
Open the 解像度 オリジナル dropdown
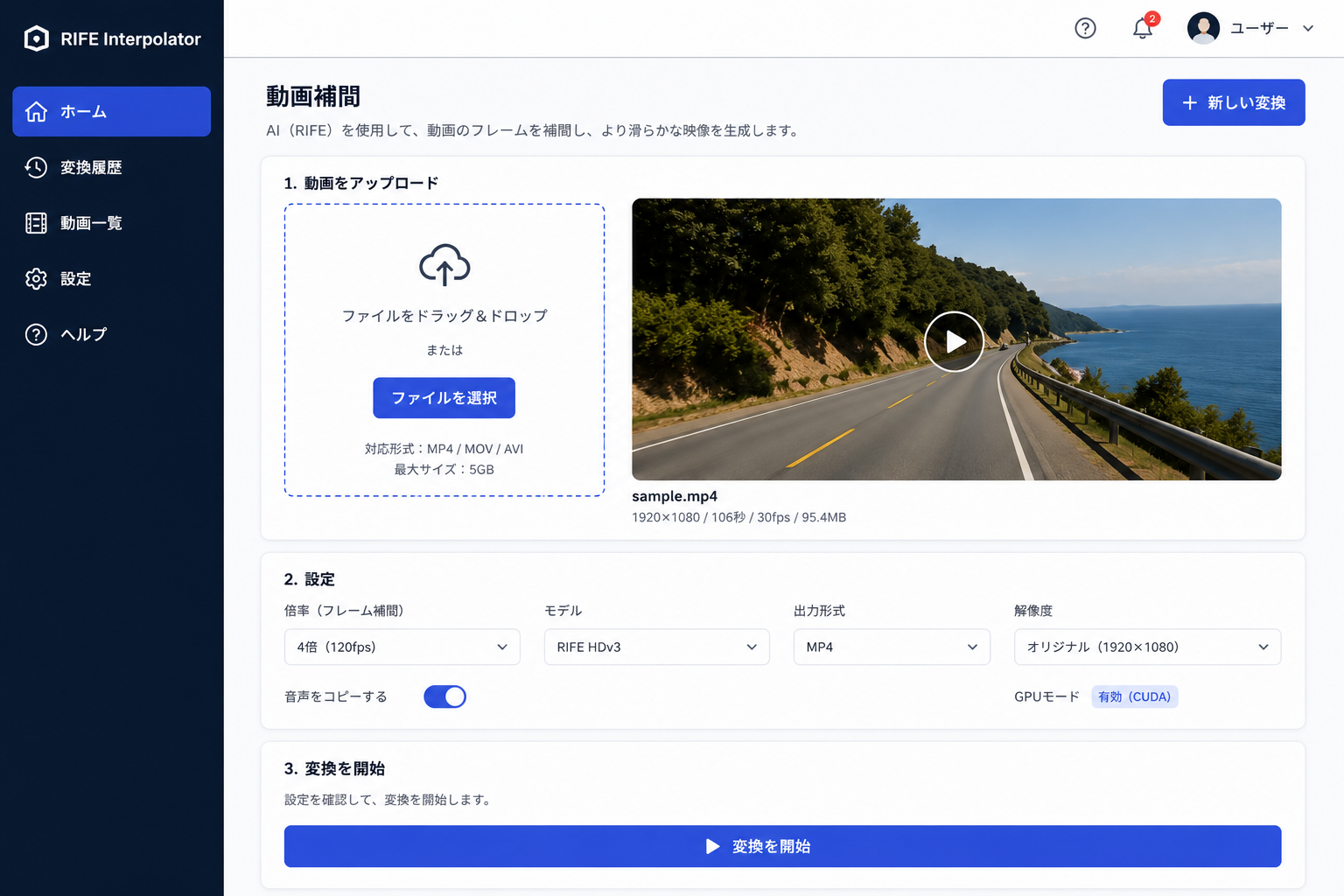tap(1147, 647)
